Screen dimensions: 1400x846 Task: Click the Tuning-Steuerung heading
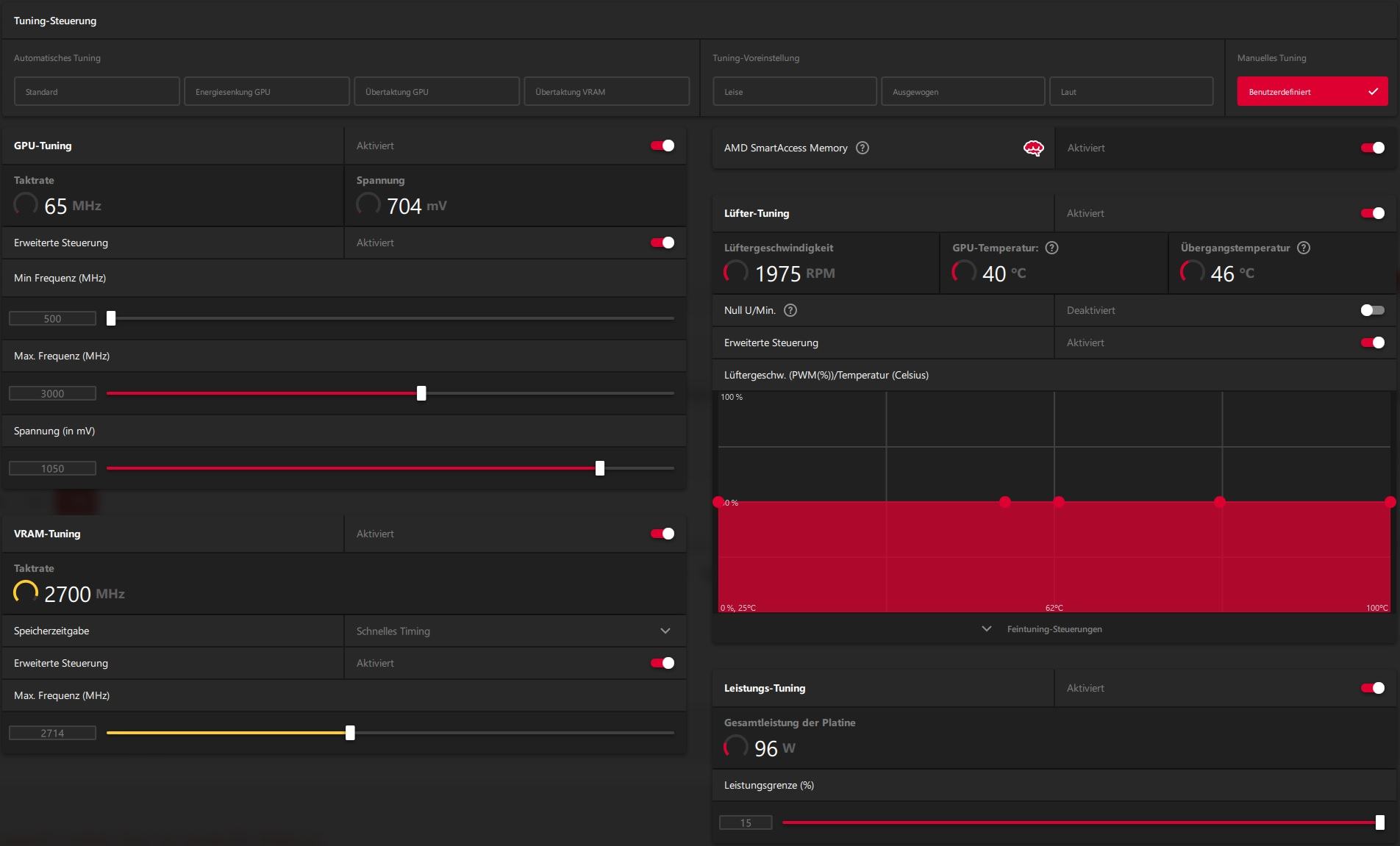point(55,21)
